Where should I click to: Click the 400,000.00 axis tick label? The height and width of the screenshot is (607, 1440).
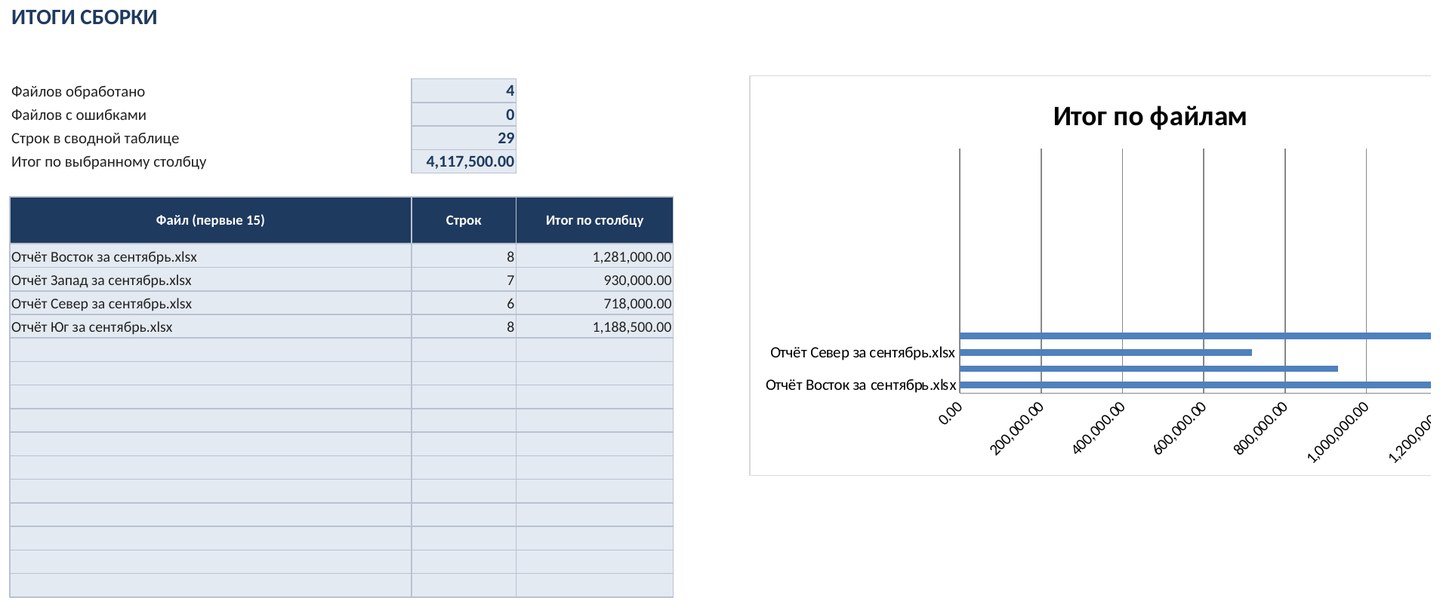coord(1099,428)
